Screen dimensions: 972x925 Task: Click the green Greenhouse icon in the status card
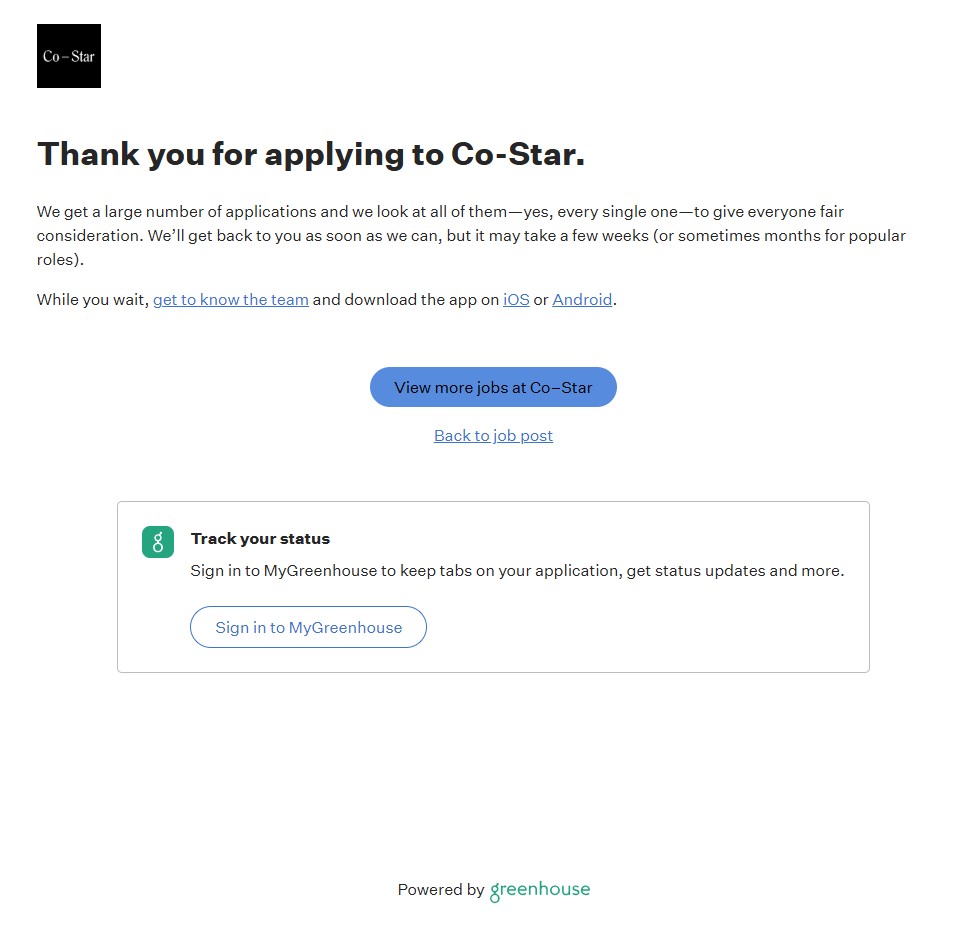[158, 542]
